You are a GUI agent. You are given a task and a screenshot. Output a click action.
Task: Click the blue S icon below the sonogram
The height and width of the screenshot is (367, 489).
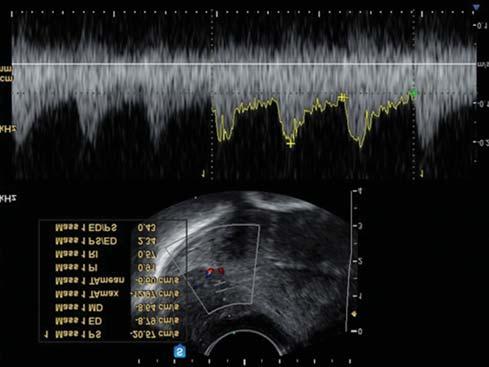point(180,352)
